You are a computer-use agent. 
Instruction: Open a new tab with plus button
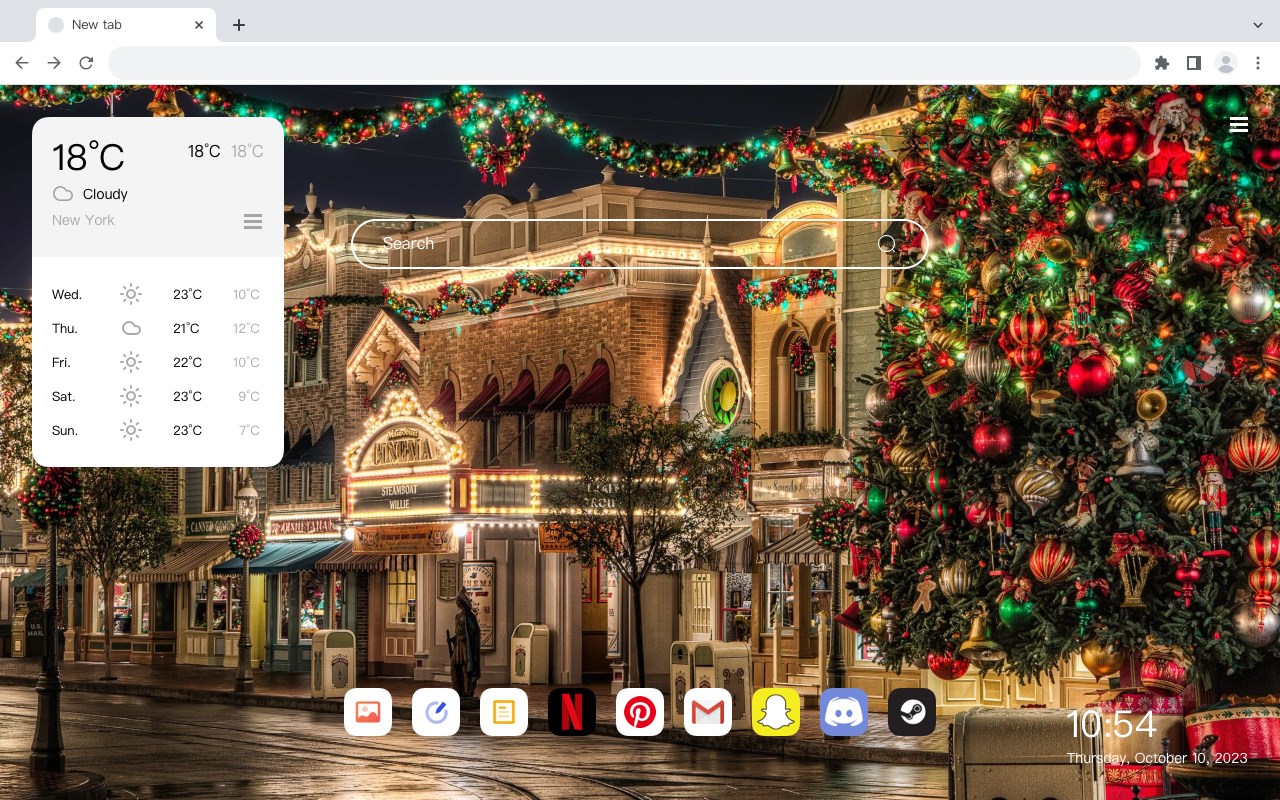[x=238, y=25]
